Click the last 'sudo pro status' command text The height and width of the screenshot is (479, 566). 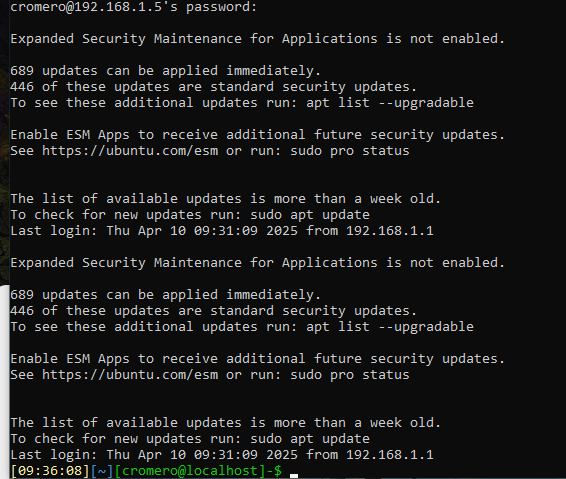pos(350,375)
